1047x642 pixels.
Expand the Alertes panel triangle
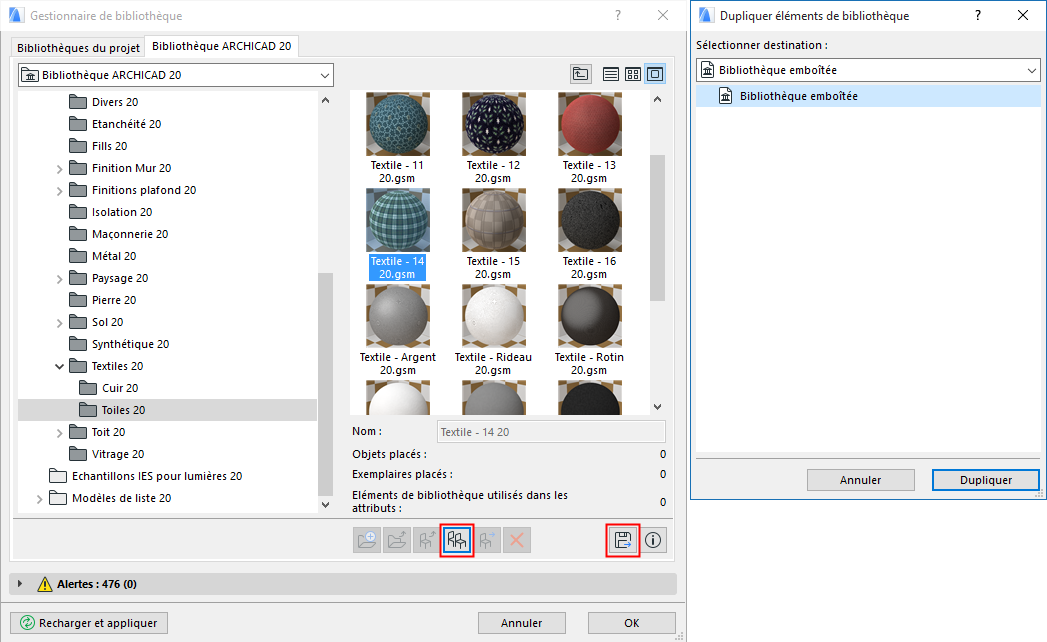20,584
